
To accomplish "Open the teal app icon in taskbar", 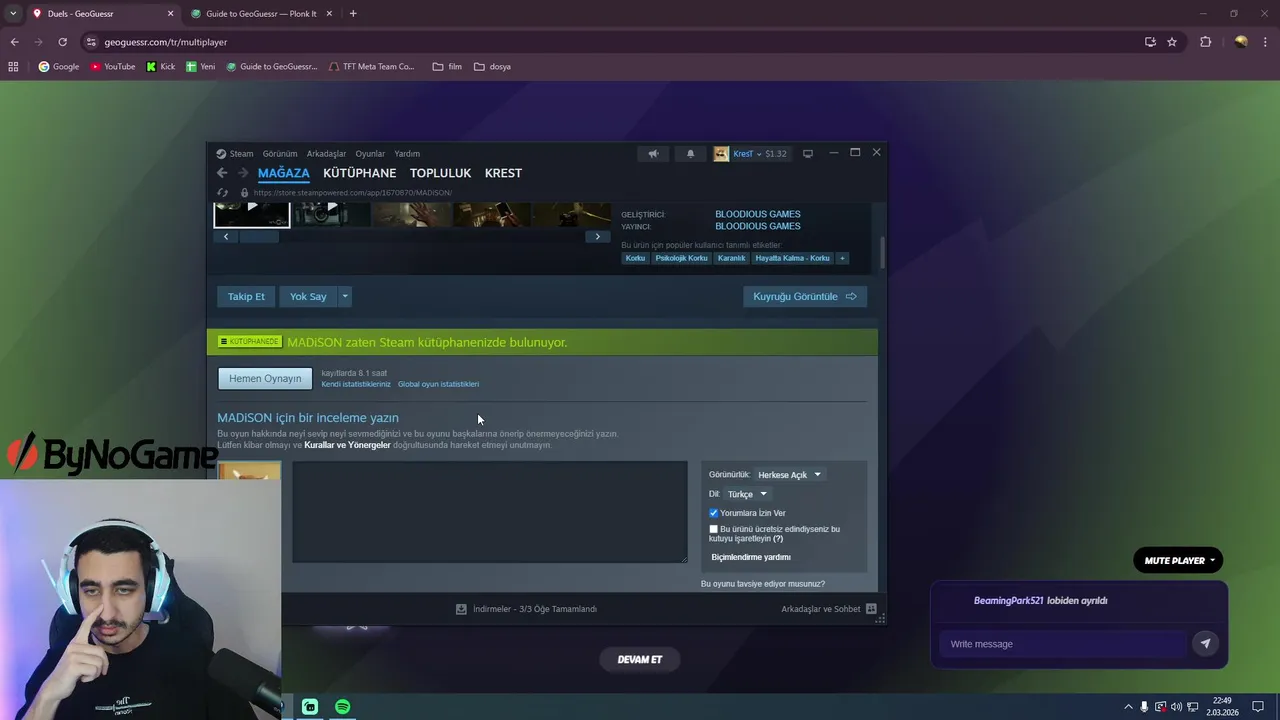I will tap(310, 707).
